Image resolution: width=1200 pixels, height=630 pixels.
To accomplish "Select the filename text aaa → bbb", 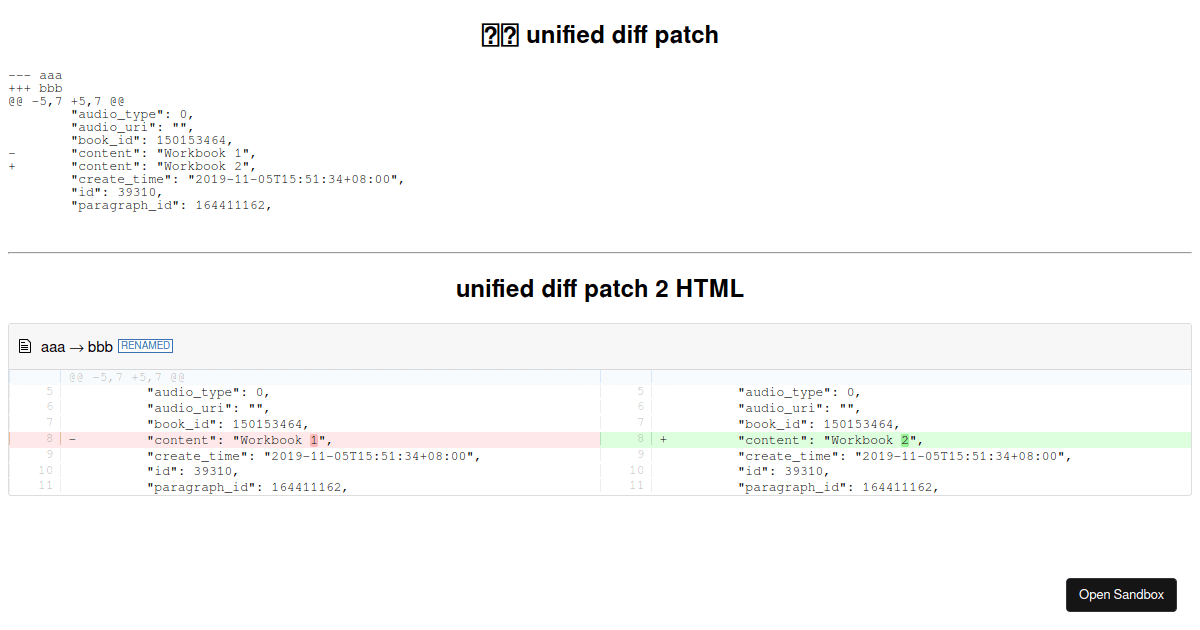I will click(75, 347).
